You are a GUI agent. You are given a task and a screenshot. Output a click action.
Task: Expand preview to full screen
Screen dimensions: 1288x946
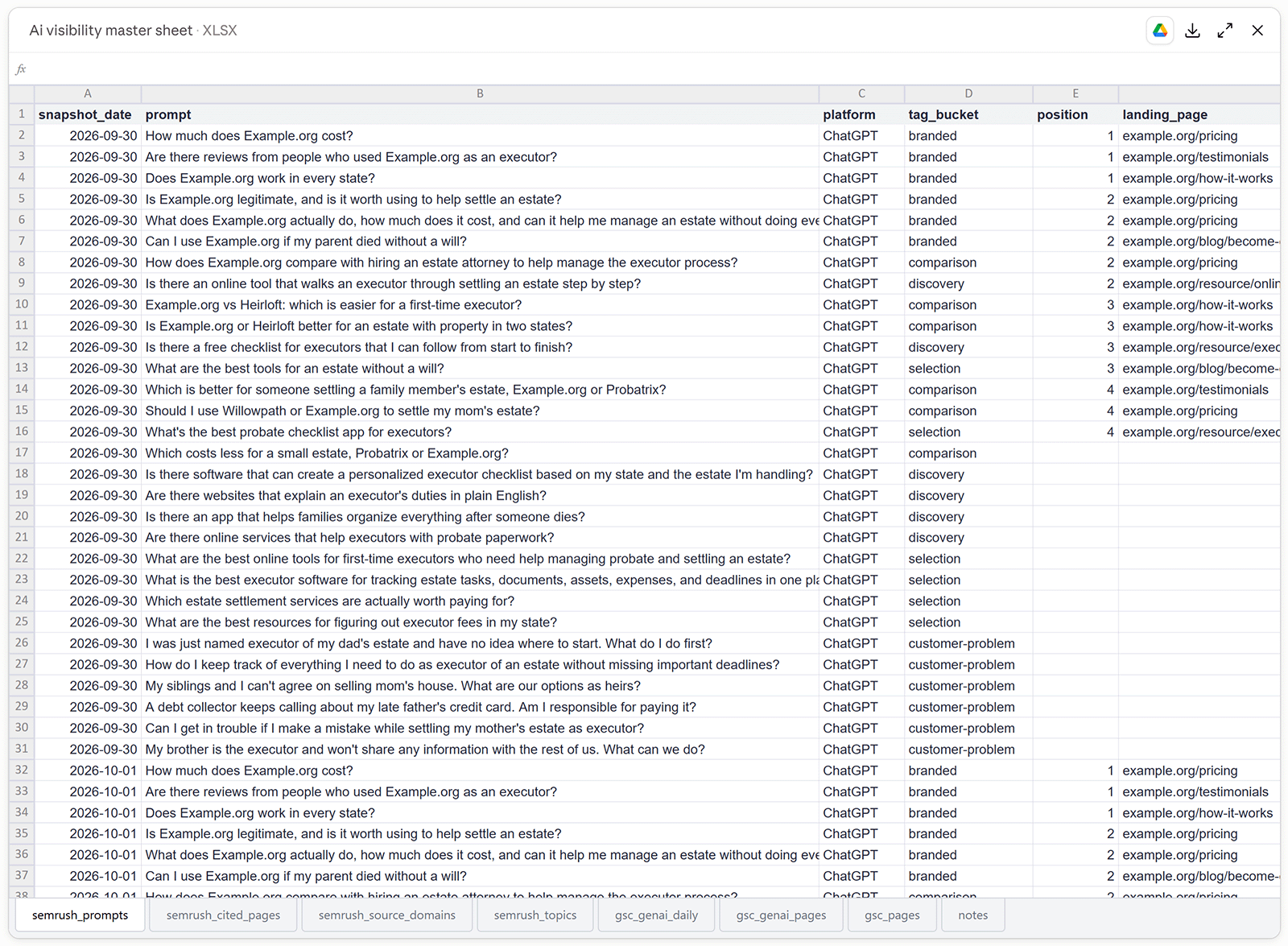1225,31
